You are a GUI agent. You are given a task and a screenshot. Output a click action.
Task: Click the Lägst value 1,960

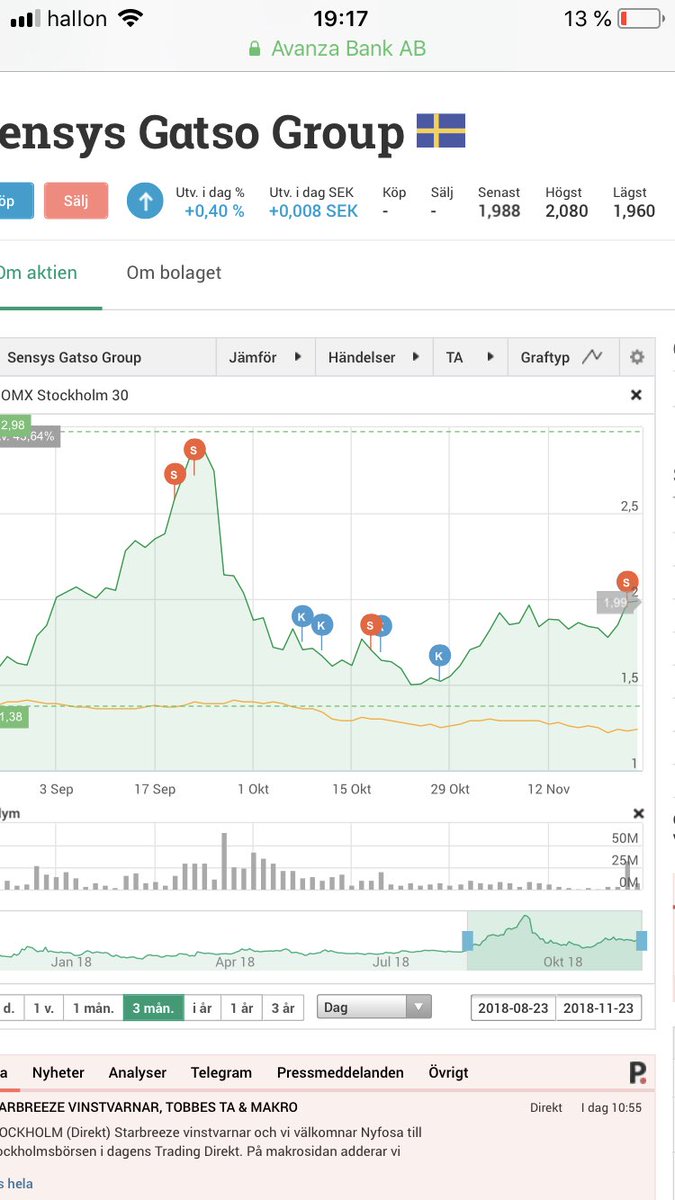634,211
